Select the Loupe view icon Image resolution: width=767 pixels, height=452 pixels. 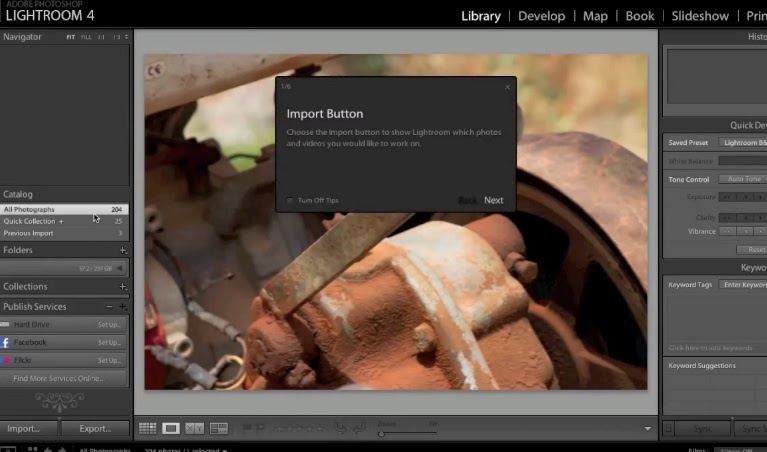coord(171,428)
